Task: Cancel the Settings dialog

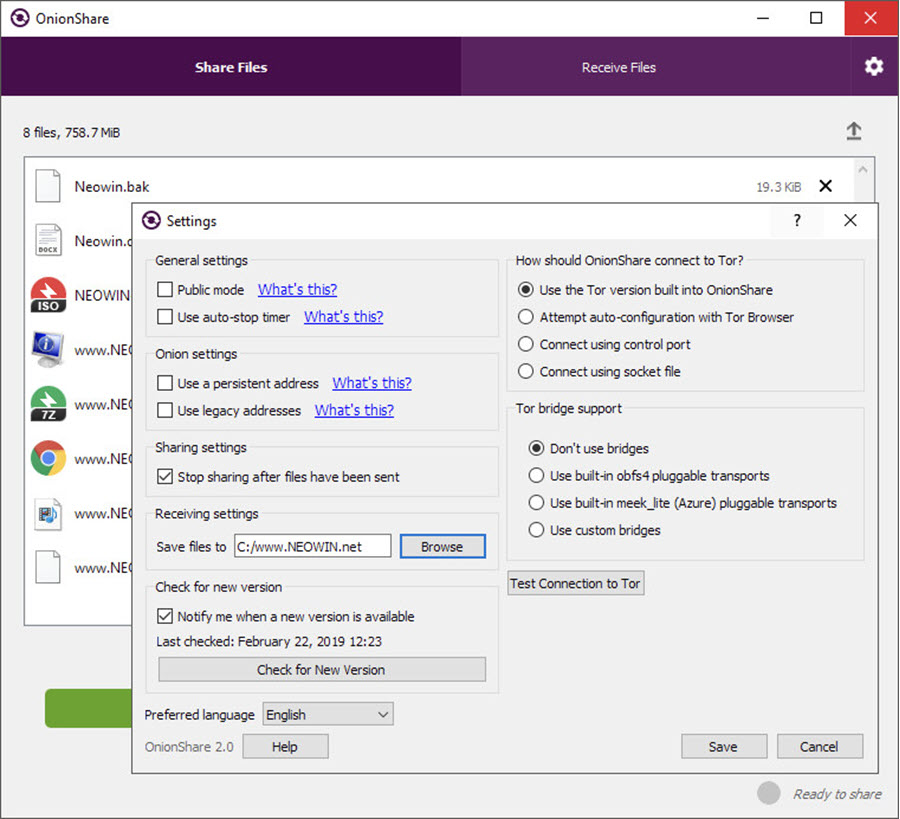Action: (820, 746)
